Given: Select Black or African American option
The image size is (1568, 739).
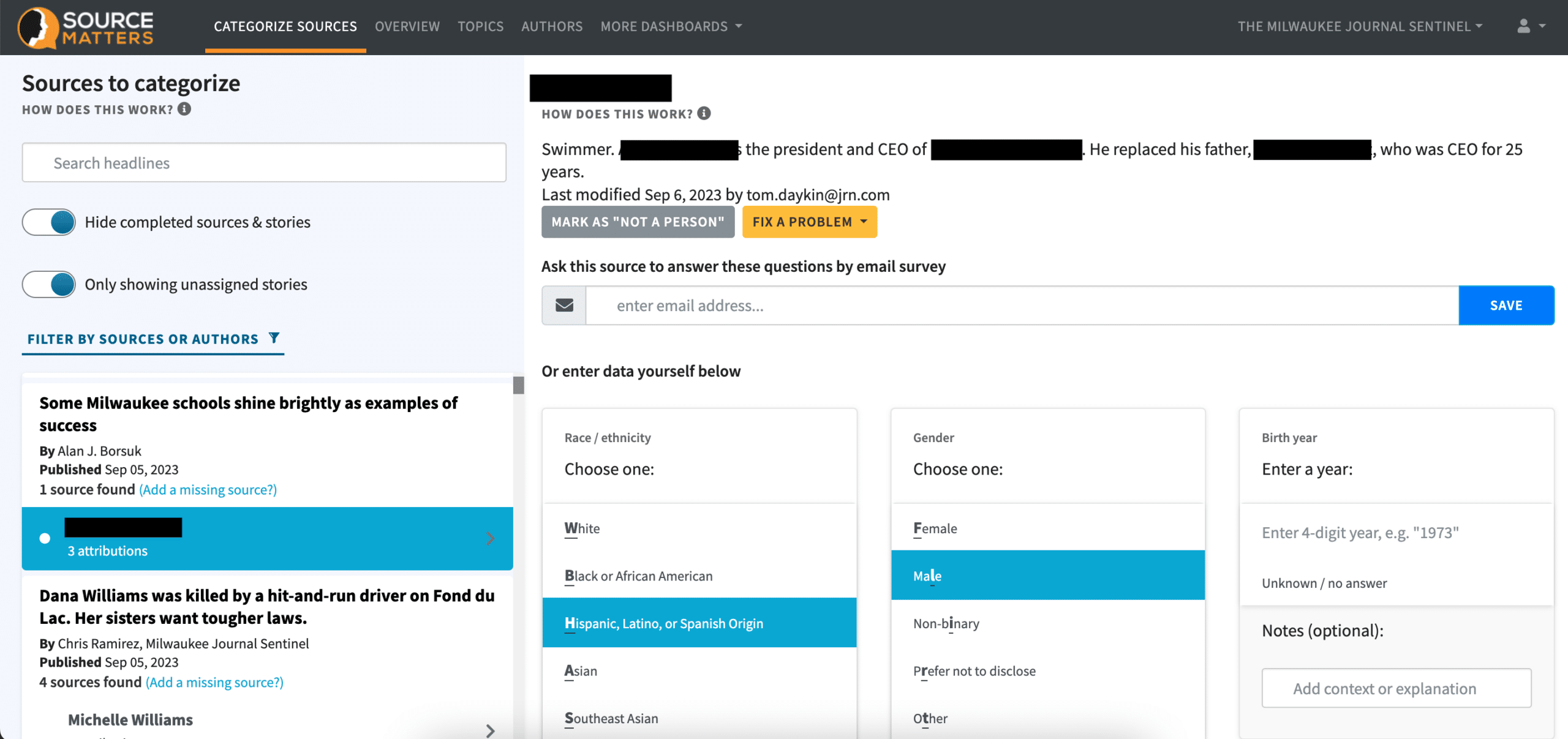Looking at the screenshot, I should coord(699,576).
